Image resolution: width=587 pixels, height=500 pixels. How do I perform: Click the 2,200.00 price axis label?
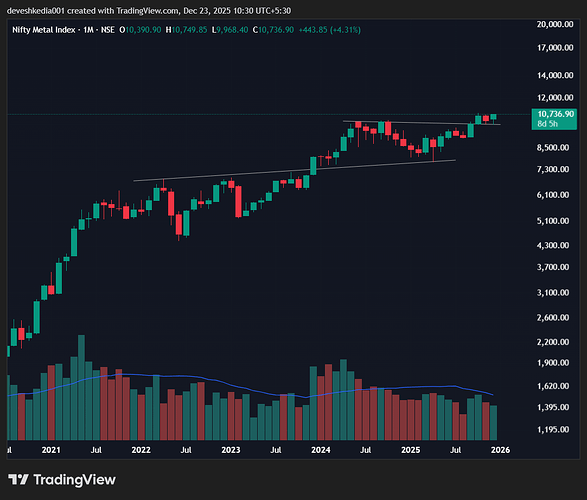point(553,342)
